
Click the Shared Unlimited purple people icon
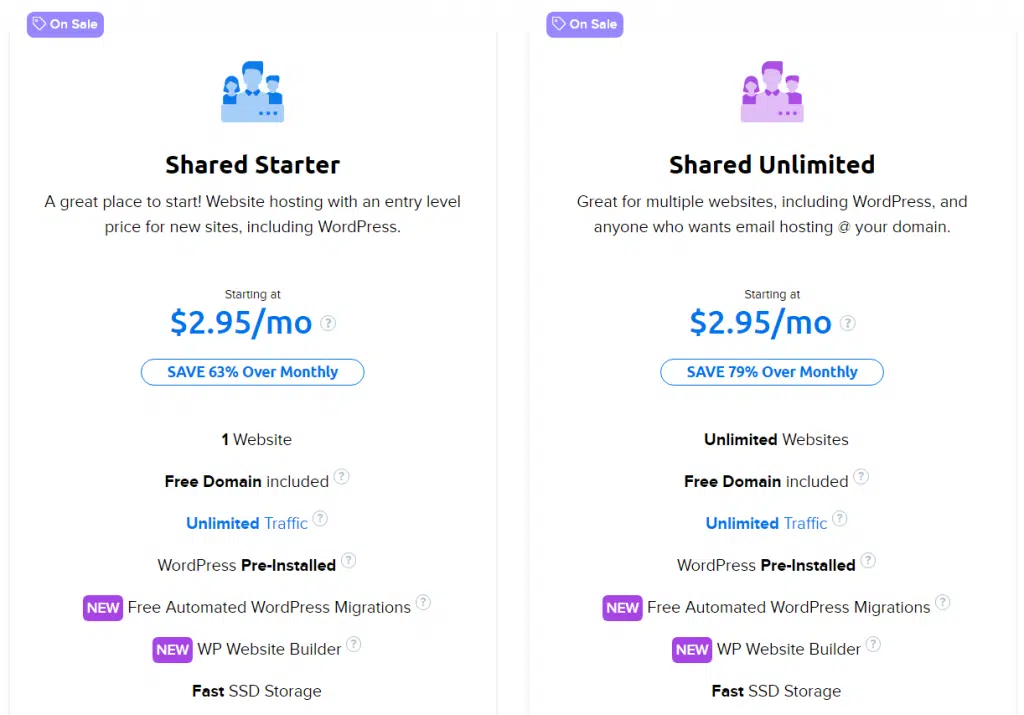pyautogui.click(x=772, y=91)
